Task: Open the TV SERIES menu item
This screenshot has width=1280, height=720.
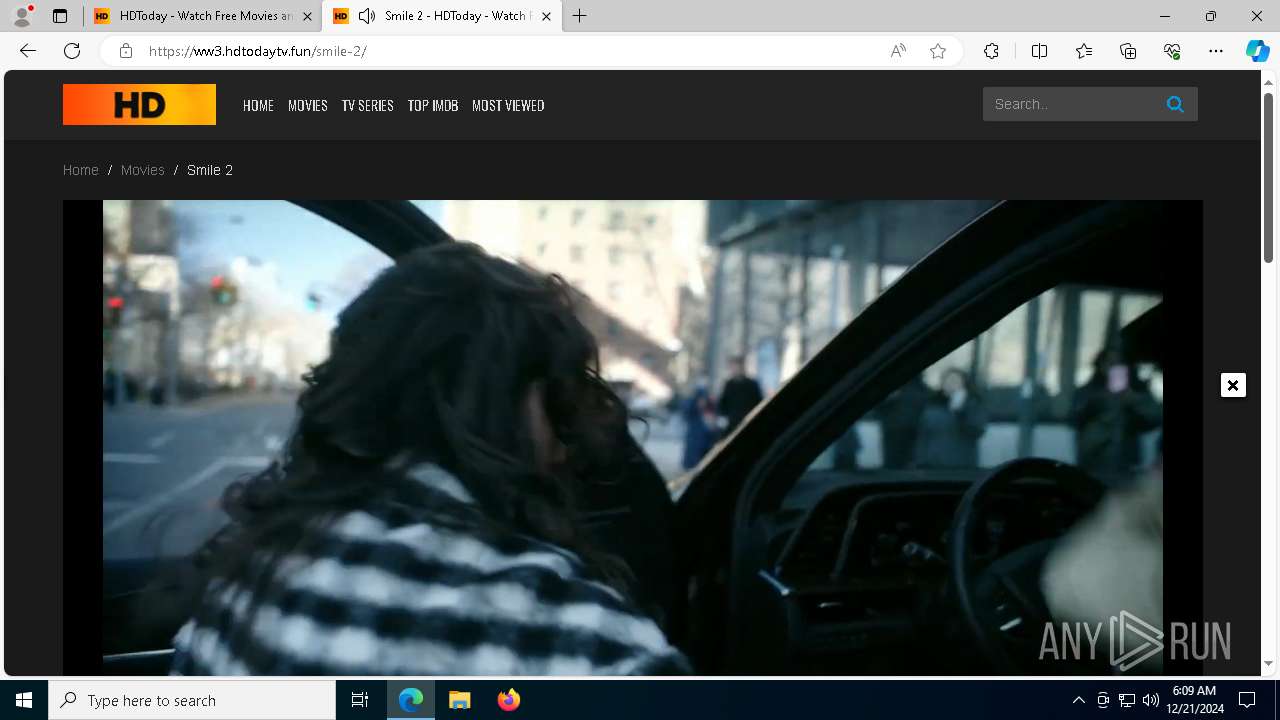Action: tap(367, 105)
